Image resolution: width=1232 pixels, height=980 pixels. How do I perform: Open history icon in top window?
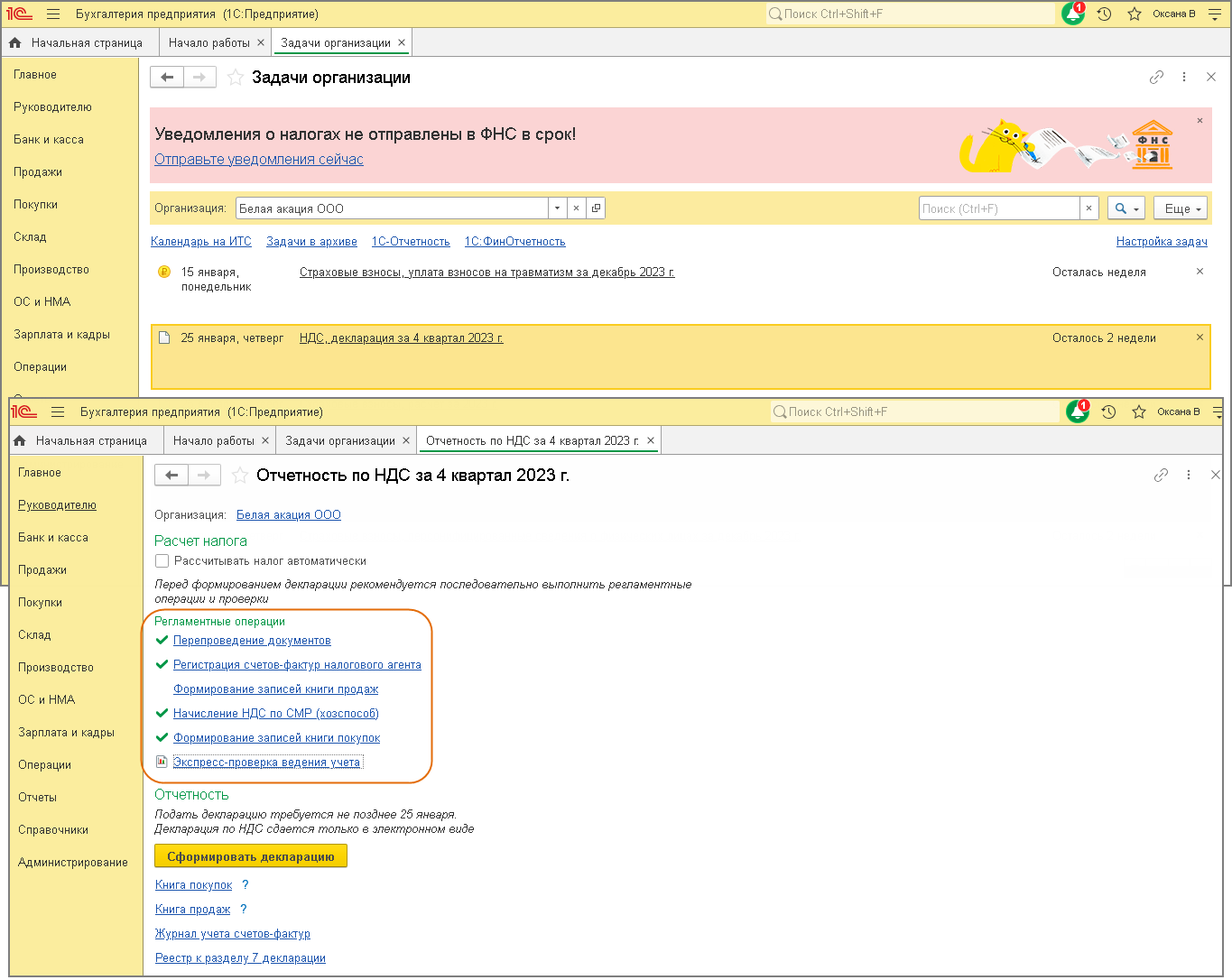pos(1105,14)
